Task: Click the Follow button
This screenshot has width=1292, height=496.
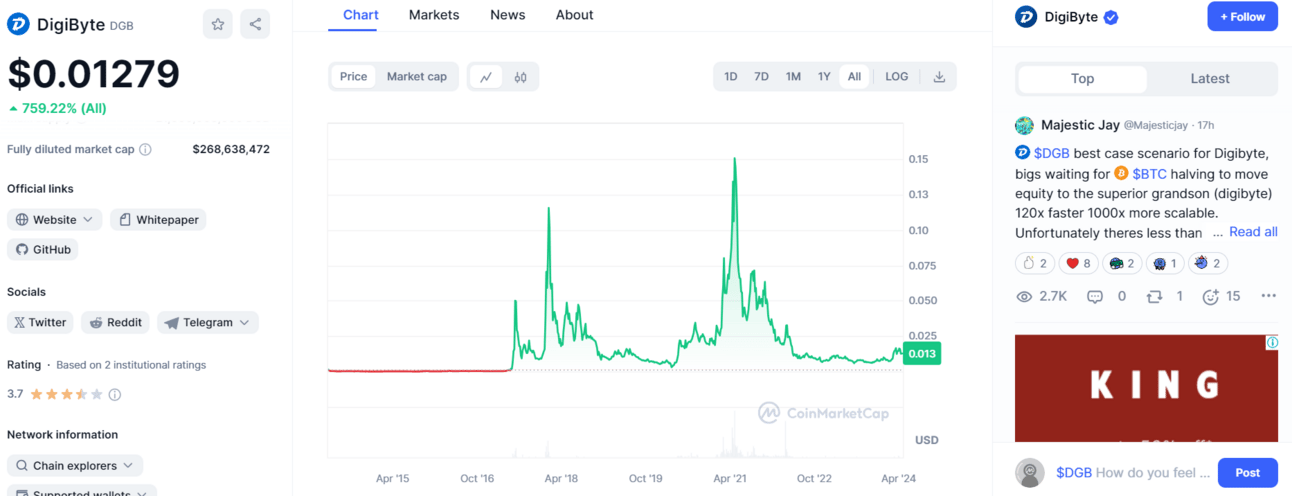Action: click(1243, 17)
